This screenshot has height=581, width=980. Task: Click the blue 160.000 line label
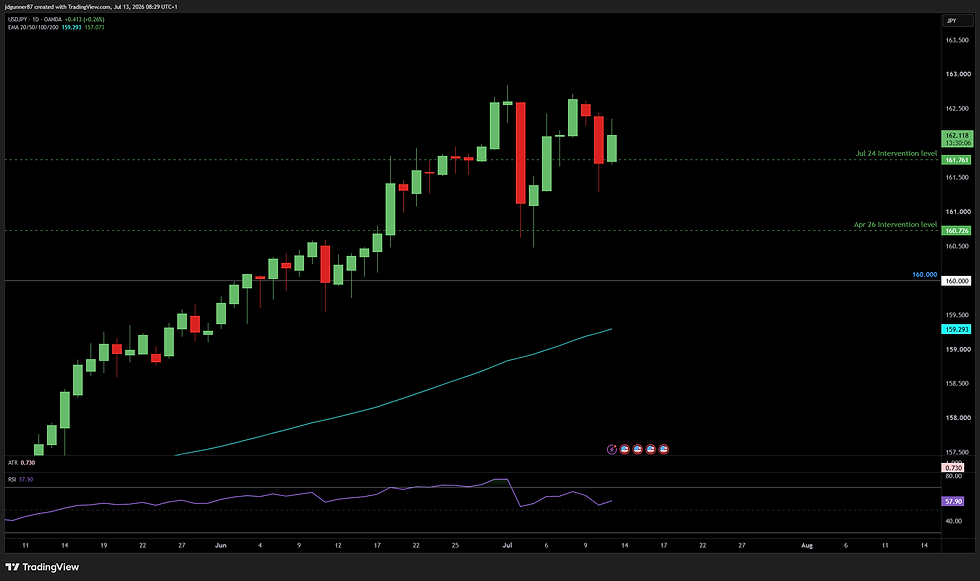[x=924, y=274]
